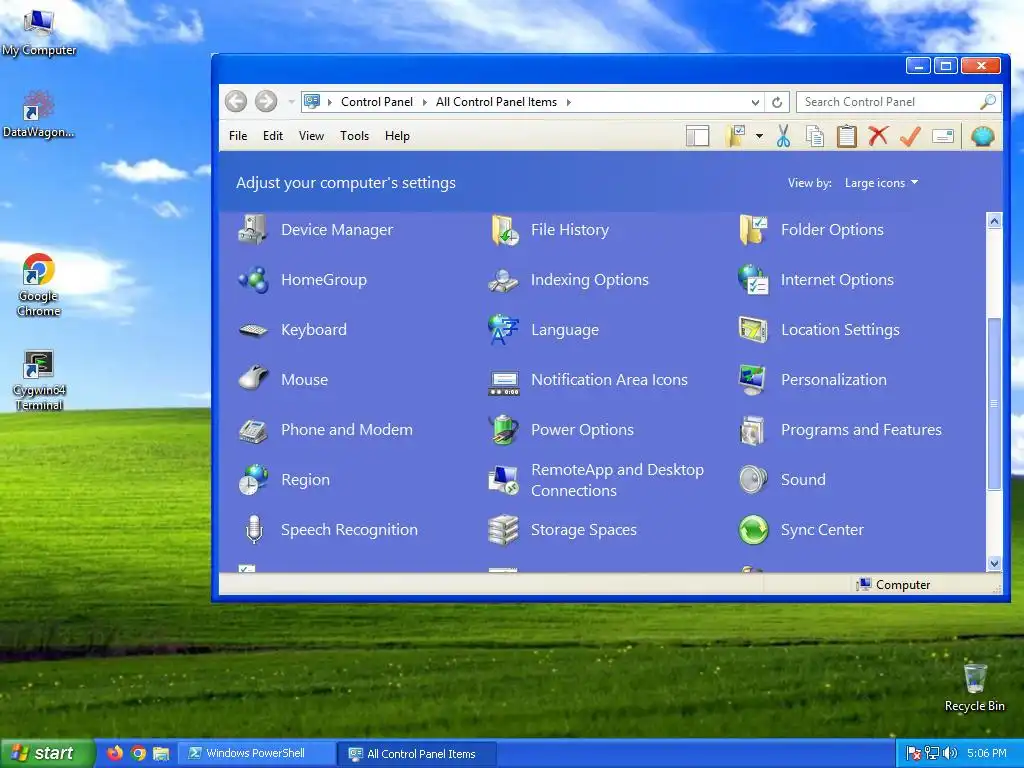The height and width of the screenshot is (768, 1024).
Task: Open the Mouse icon
Action: [253, 379]
